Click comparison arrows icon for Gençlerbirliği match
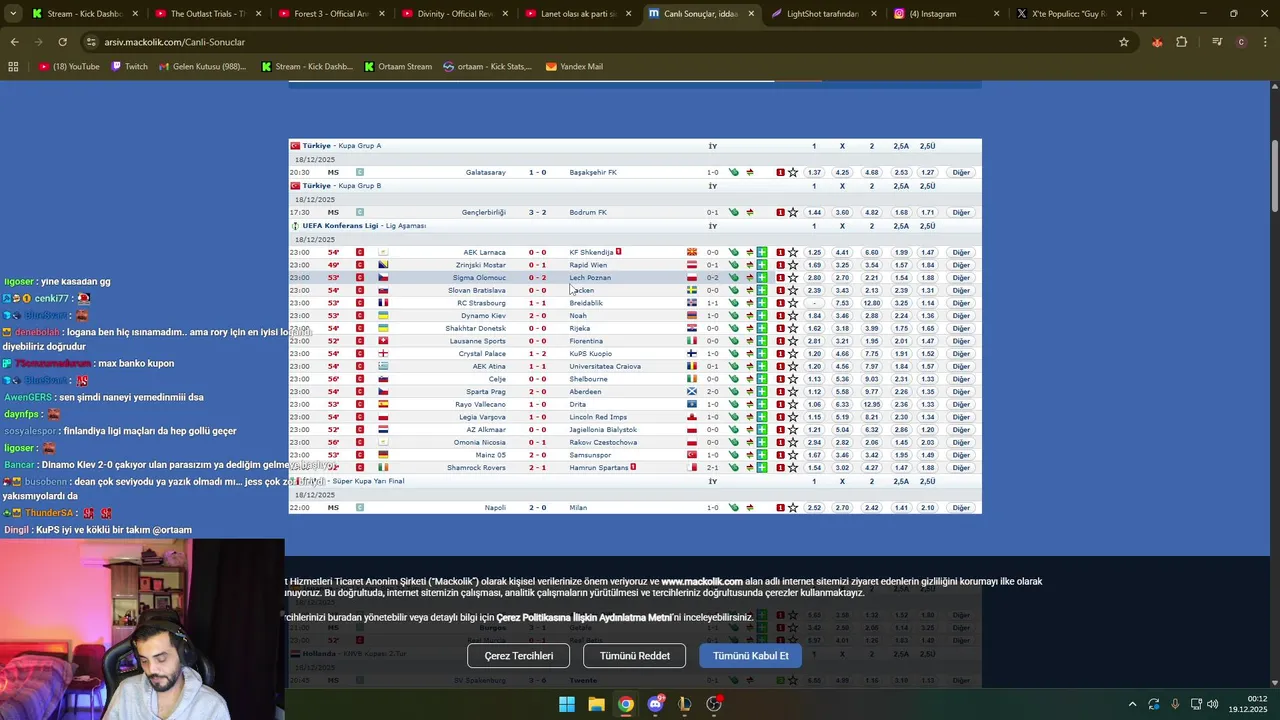Image resolution: width=1280 pixels, height=720 pixels. [x=749, y=212]
